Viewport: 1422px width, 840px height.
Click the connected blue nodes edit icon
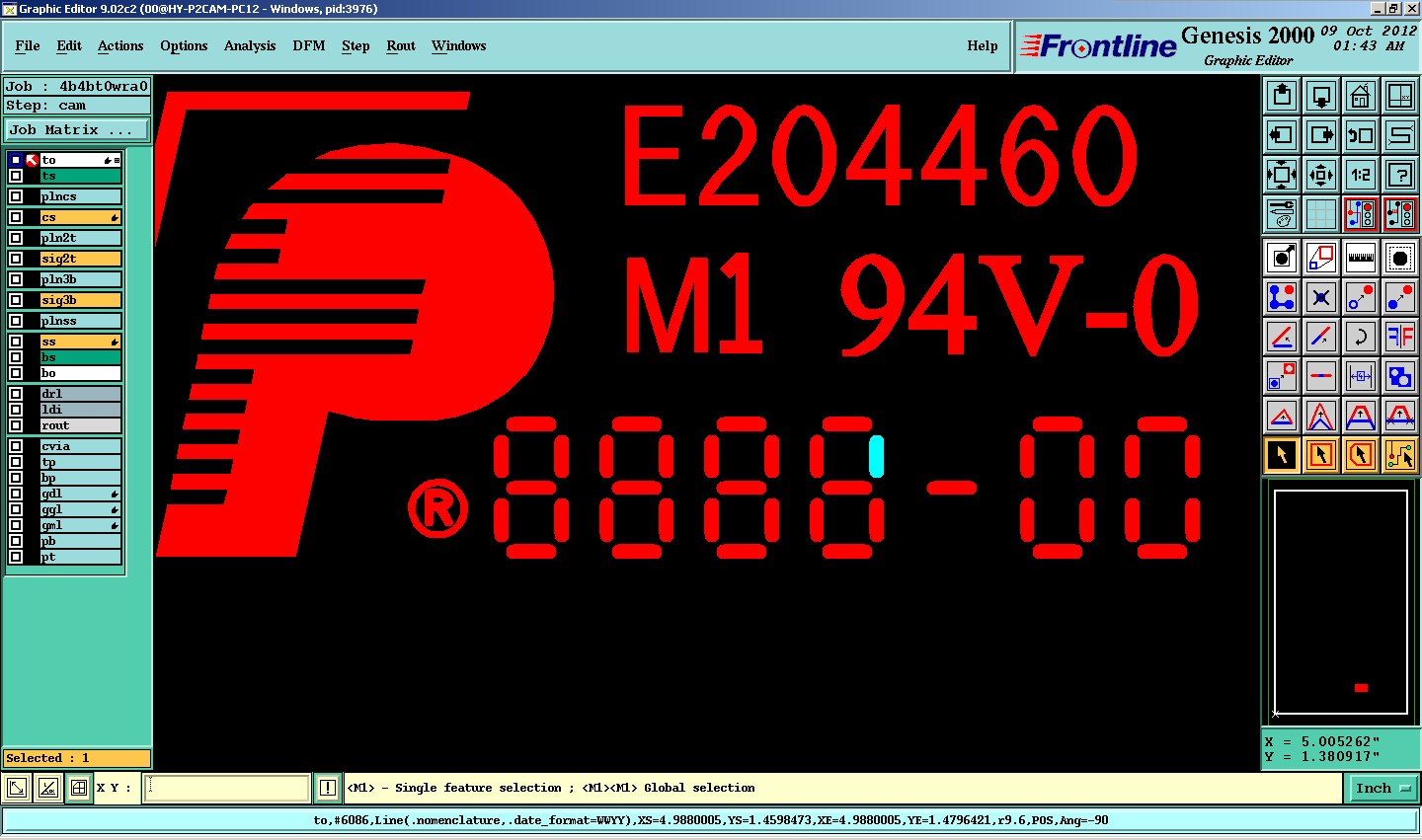[1282, 297]
